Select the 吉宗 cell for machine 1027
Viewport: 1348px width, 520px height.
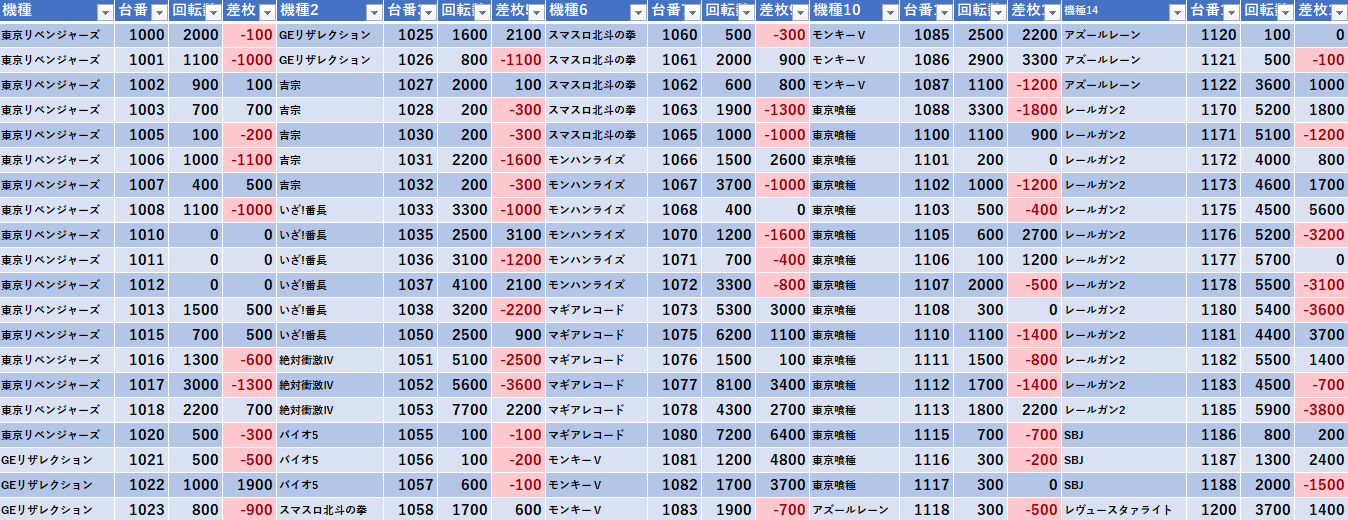point(330,85)
